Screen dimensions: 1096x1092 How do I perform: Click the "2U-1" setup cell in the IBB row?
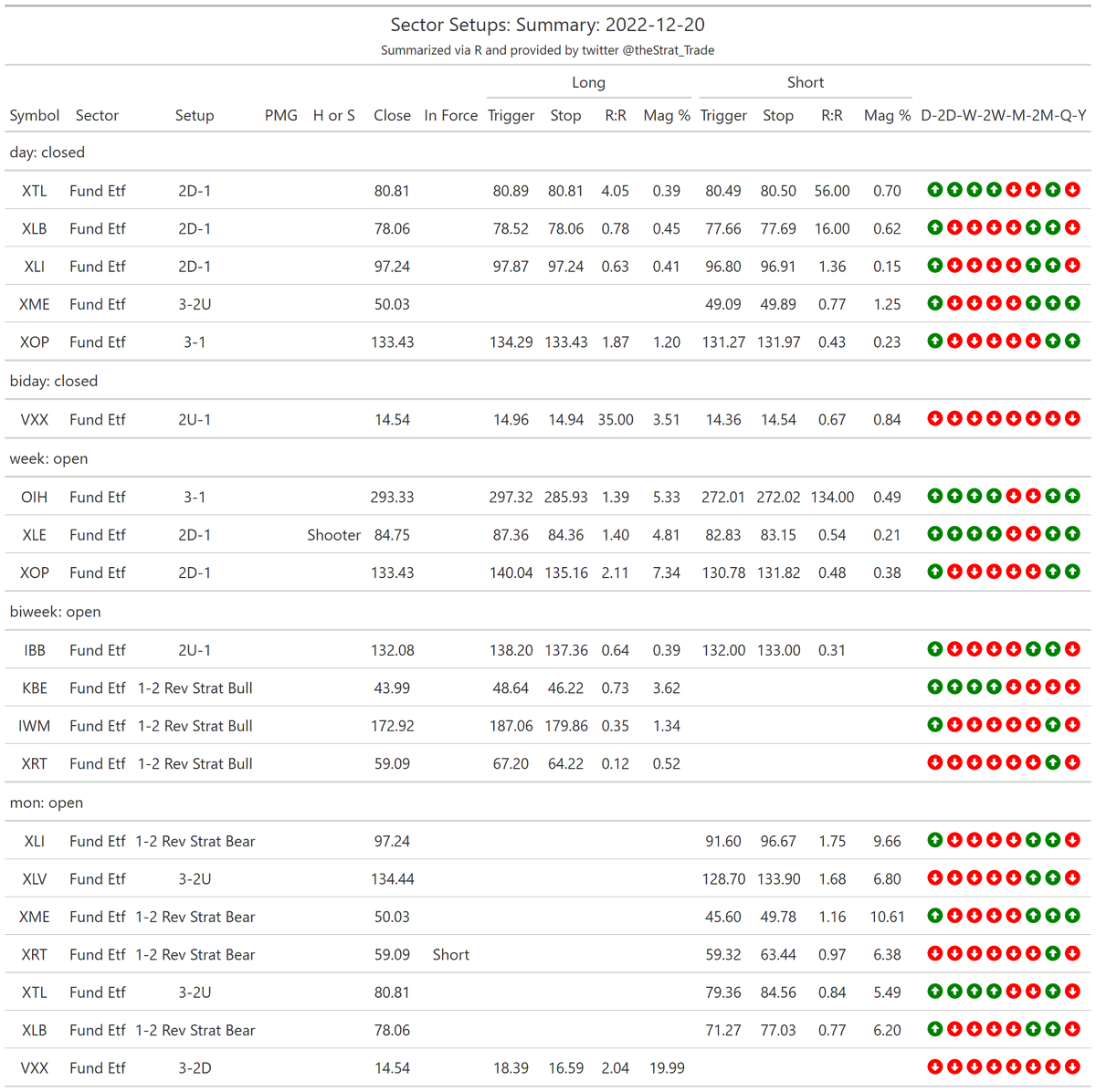tap(195, 650)
